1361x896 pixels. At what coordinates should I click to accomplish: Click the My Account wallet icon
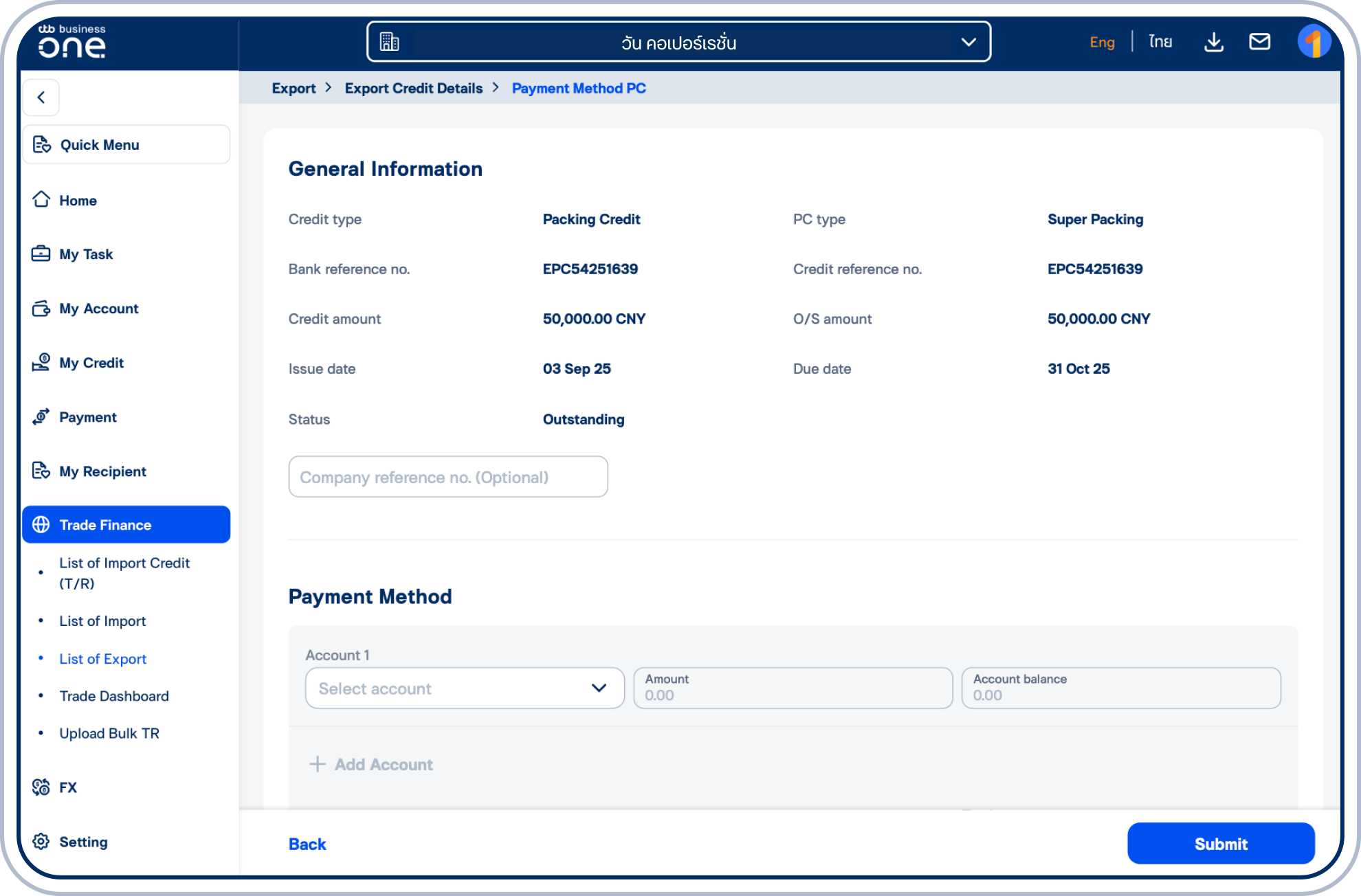click(41, 309)
